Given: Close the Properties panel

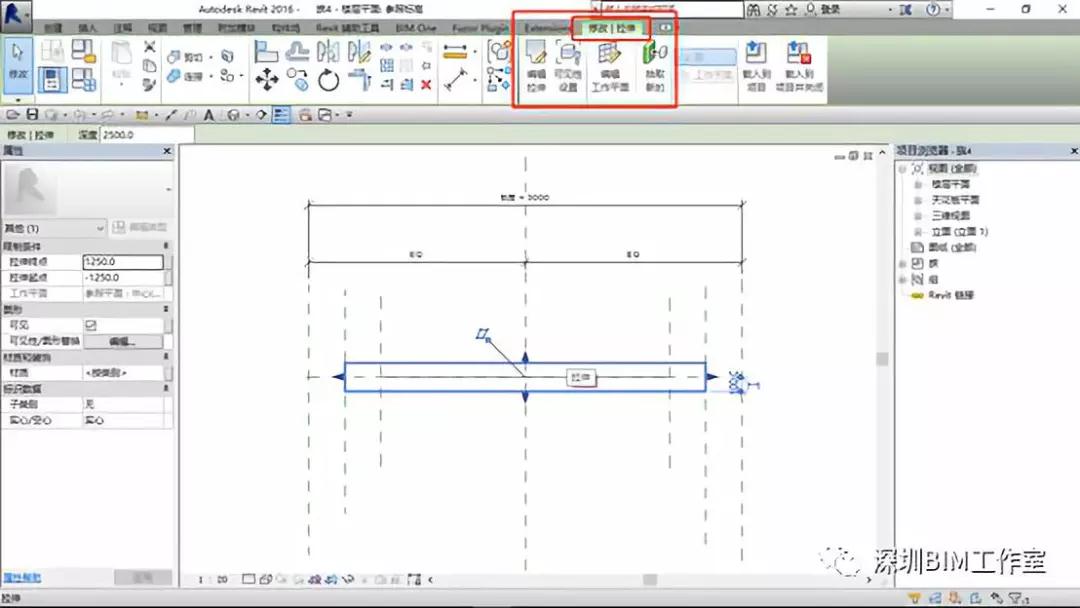Looking at the screenshot, I should click(x=167, y=151).
